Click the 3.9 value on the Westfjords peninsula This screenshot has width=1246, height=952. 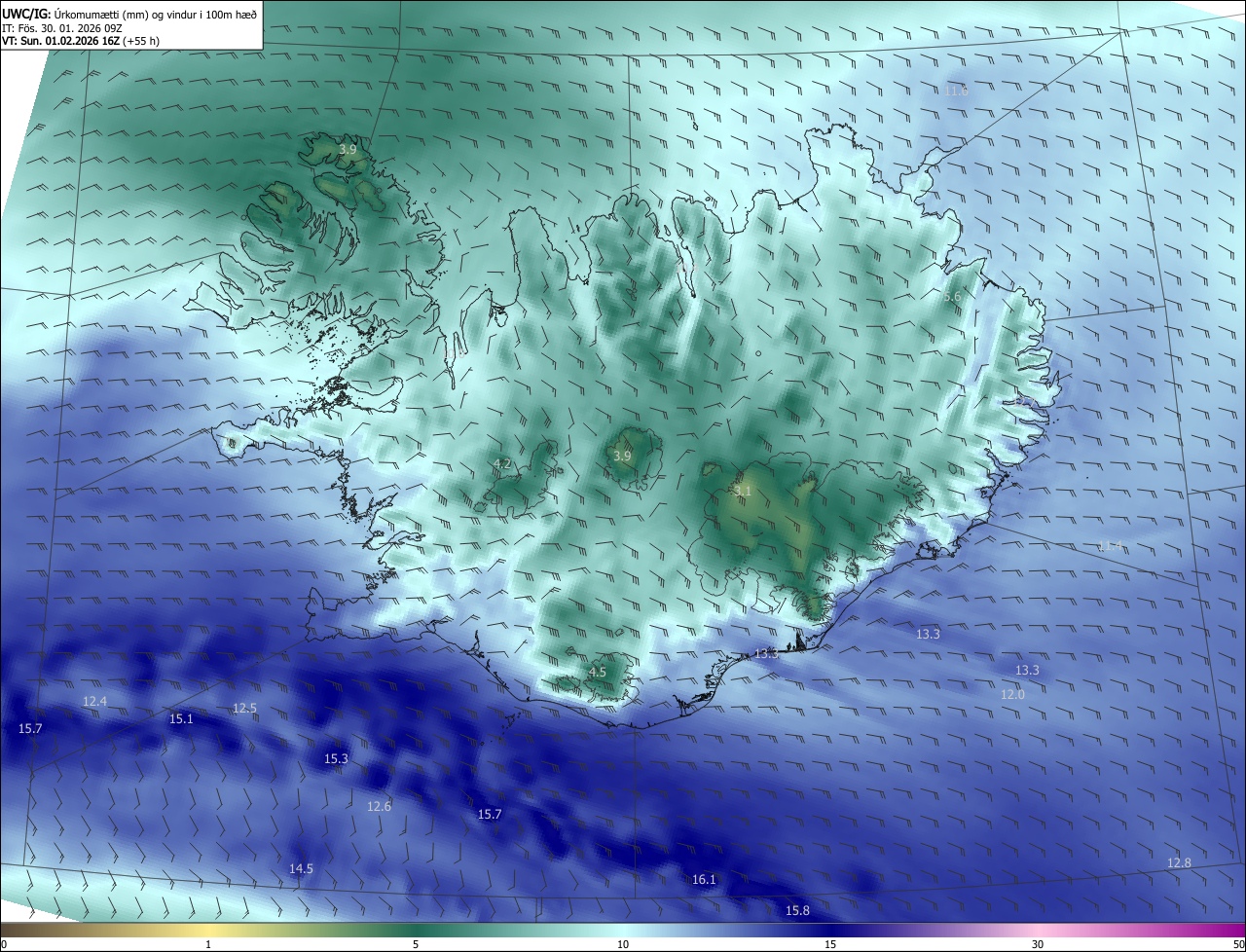click(348, 150)
